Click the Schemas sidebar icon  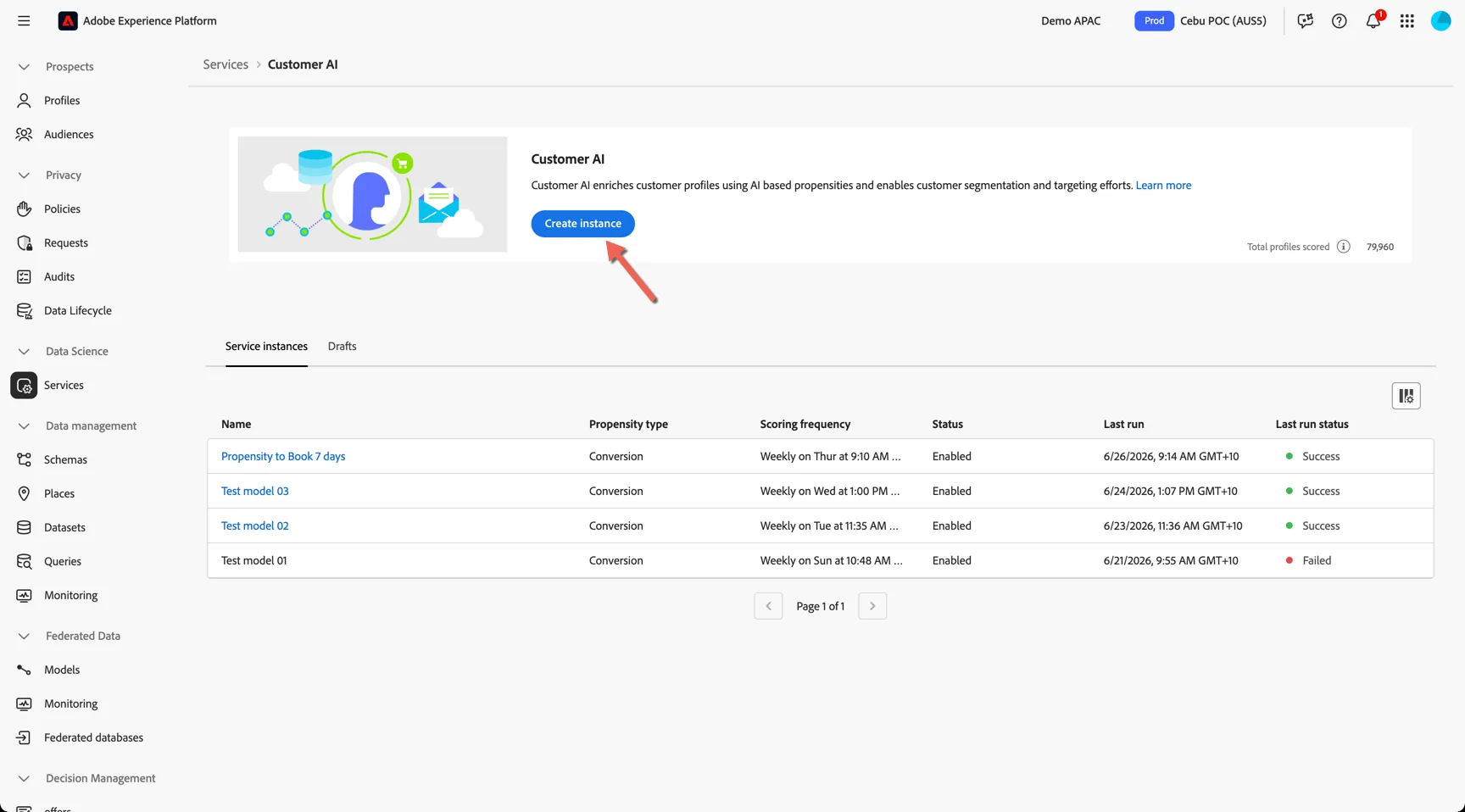(x=24, y=460)
